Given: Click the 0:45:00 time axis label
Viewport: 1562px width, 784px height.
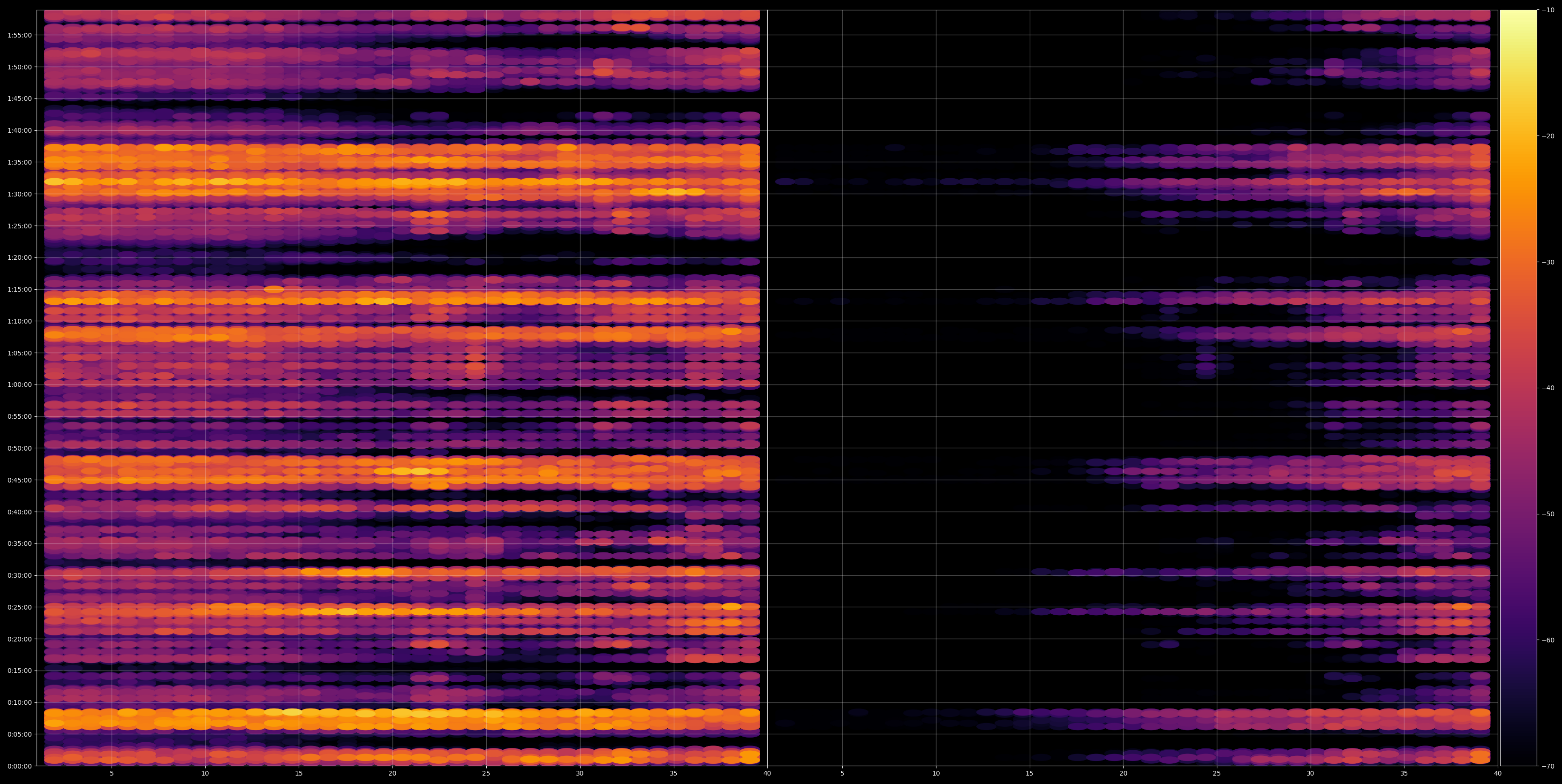Looking at the screenshot, I should pyautogui.click(x=19, y=480).
